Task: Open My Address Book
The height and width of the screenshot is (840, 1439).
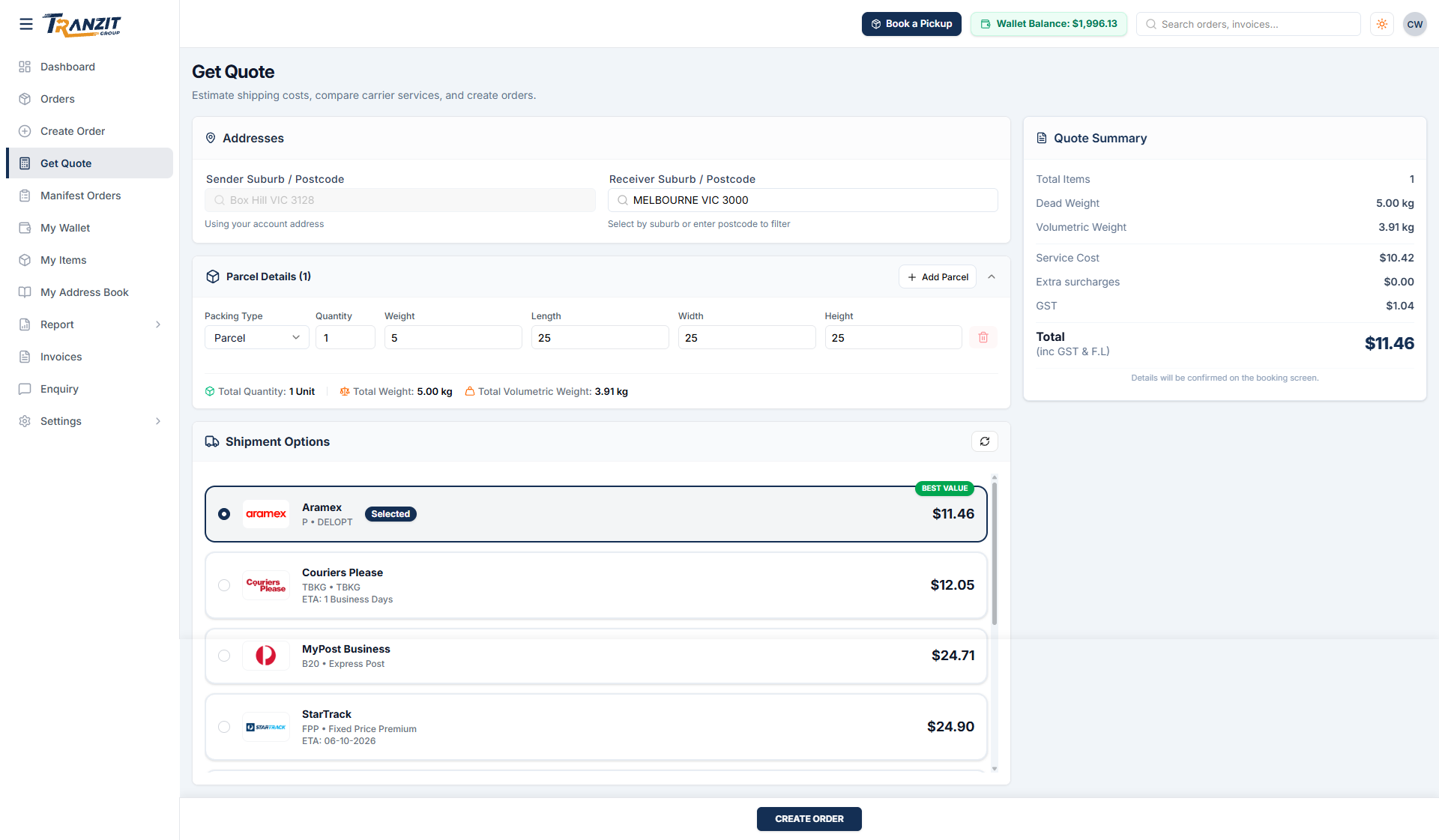Action: [x=89, y=292]
